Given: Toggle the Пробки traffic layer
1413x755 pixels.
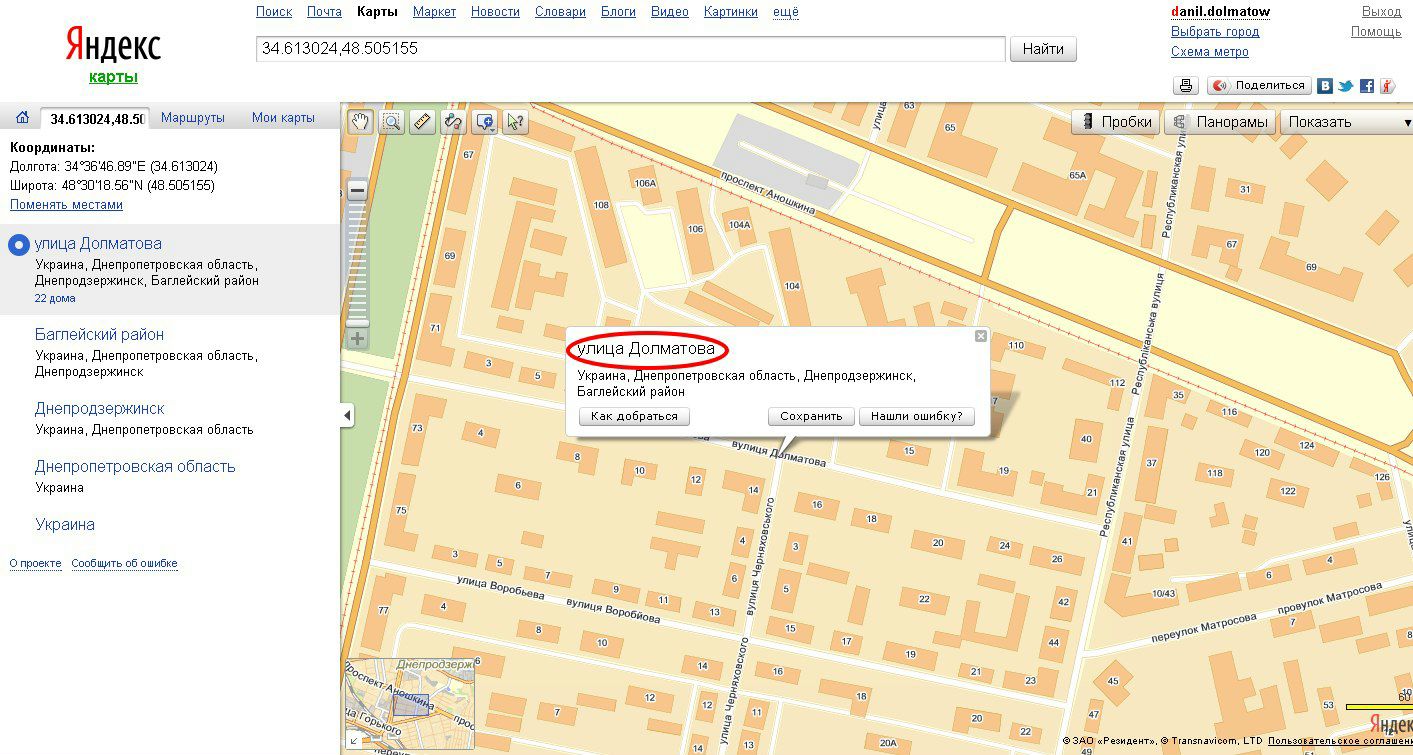Looking at the screenshot, I should pyautogui.click(x=1116, y=122).
